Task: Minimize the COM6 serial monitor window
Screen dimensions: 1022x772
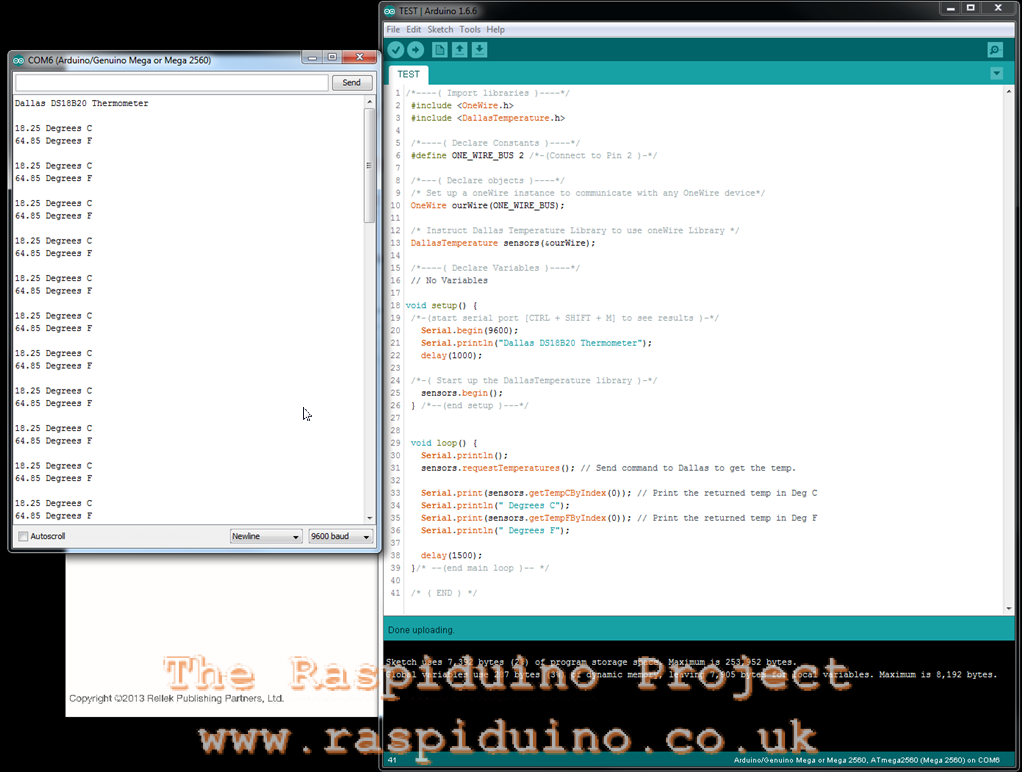Action: tap(312, 57)
